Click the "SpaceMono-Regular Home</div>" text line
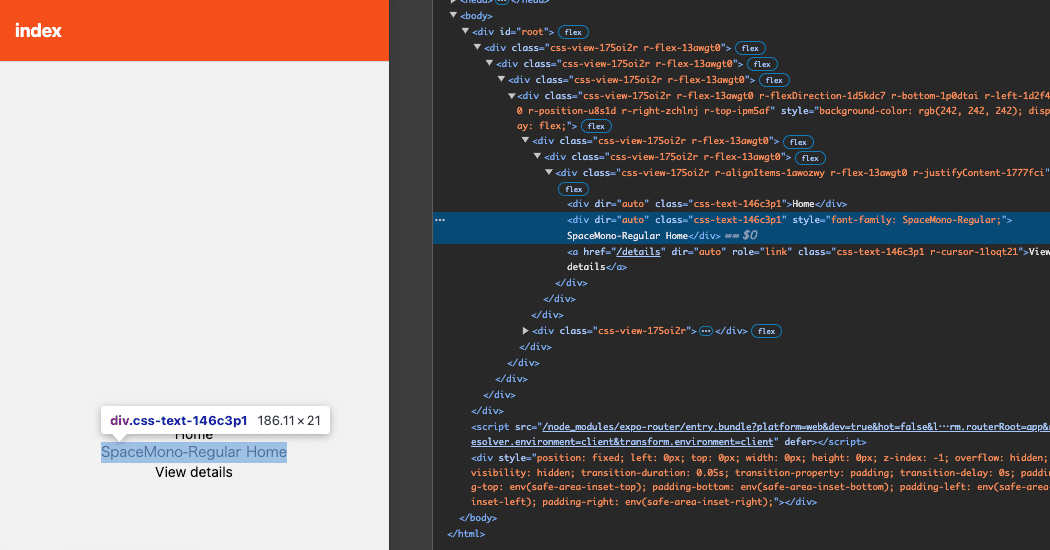Viewport: 1050px width, 550px height. 644,236
